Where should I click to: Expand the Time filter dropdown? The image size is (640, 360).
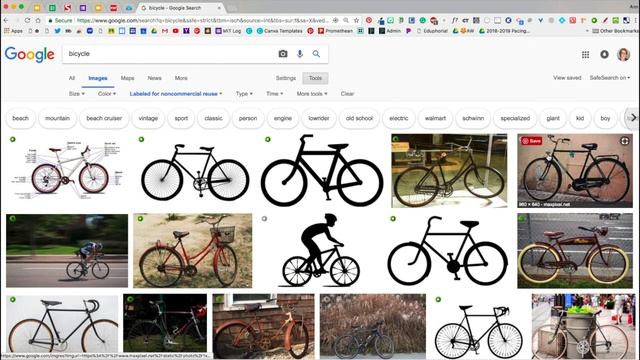point(275,94)
